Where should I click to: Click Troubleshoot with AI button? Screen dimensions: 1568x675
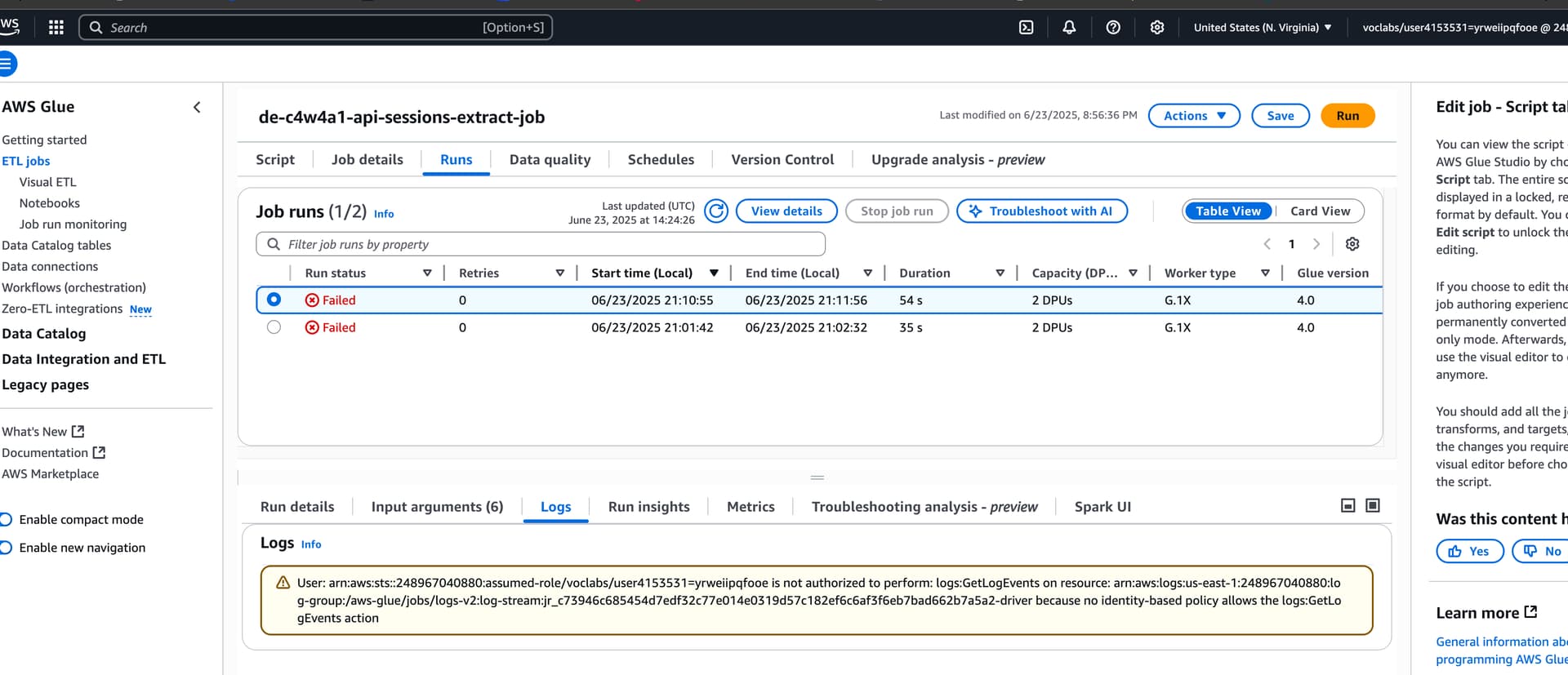[1042, 211]
